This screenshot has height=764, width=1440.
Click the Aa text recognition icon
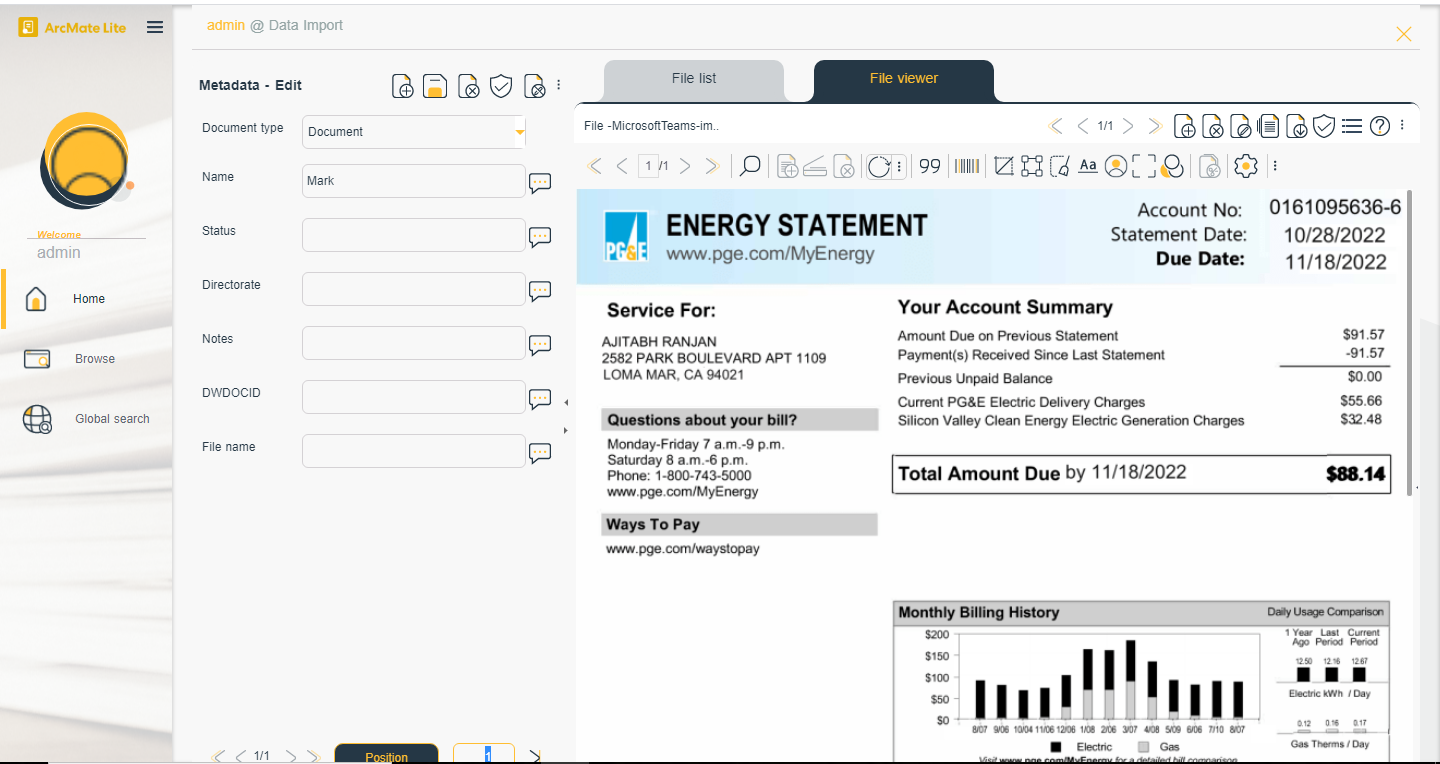[1088, 166]
